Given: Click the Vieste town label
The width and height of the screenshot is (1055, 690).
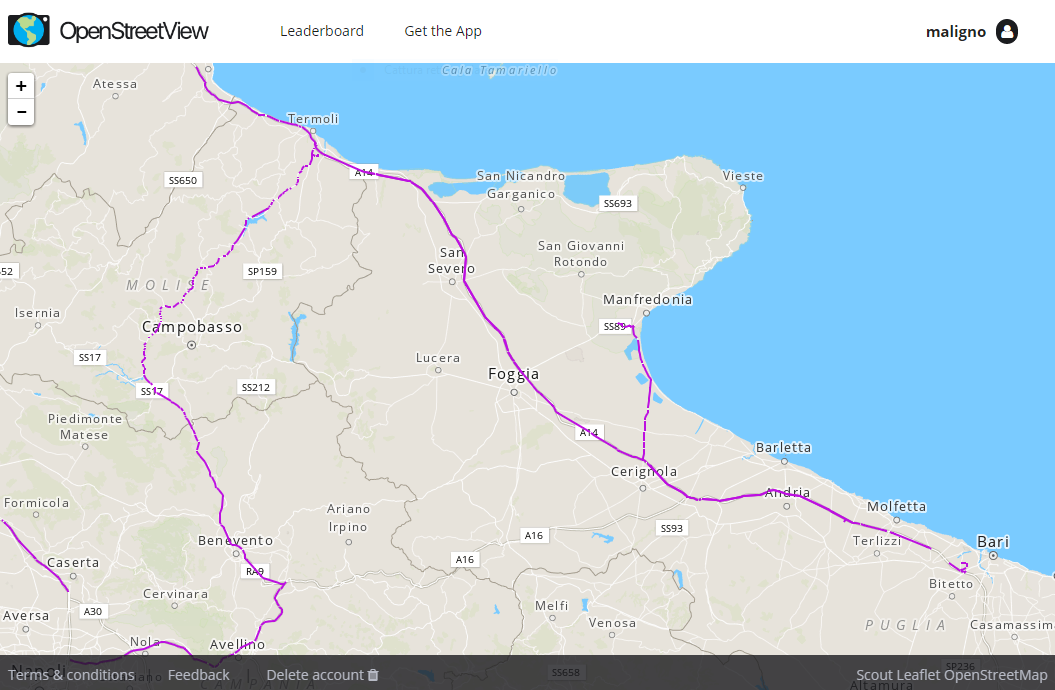Looking at the screenshot, I should point(743,176).
